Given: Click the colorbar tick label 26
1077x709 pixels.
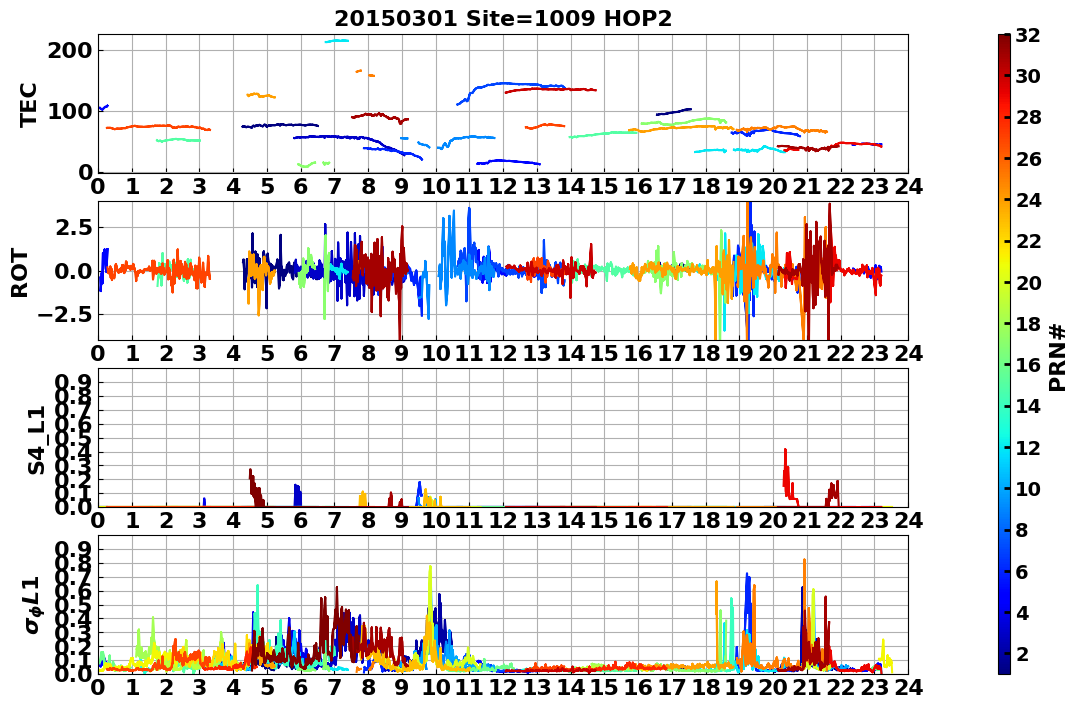Looking at the screenshot, I should tap(1028, 159).
